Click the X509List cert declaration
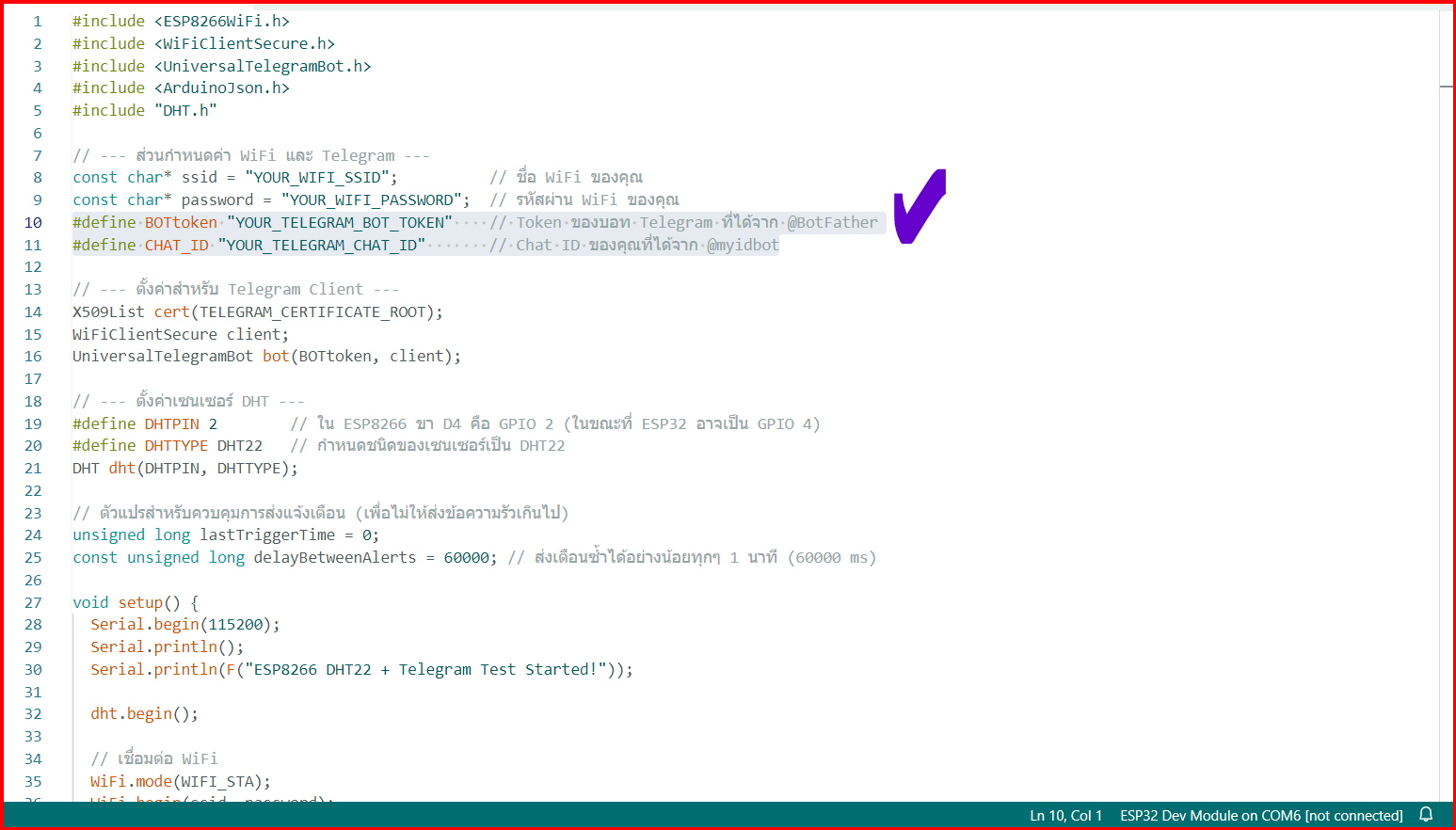This screenshot has height=830, width=1456. (x=257, y=312)
